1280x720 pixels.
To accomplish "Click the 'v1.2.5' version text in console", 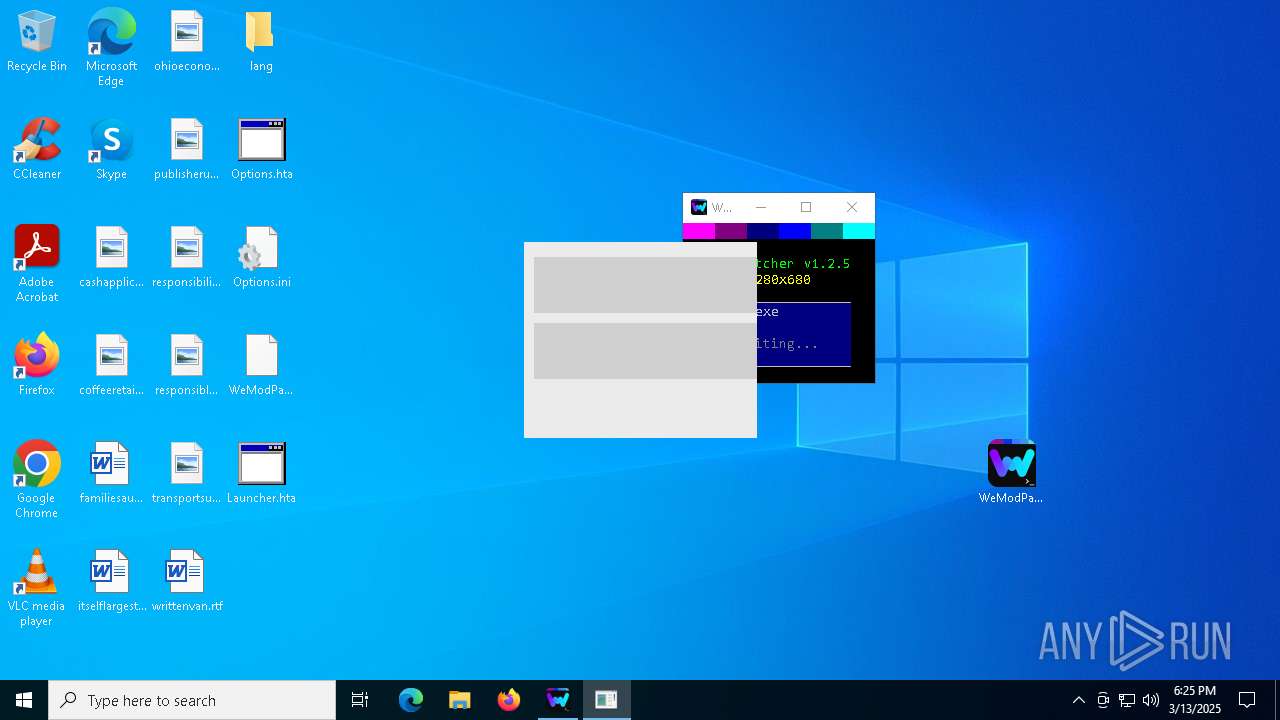I will coord(827,264).
